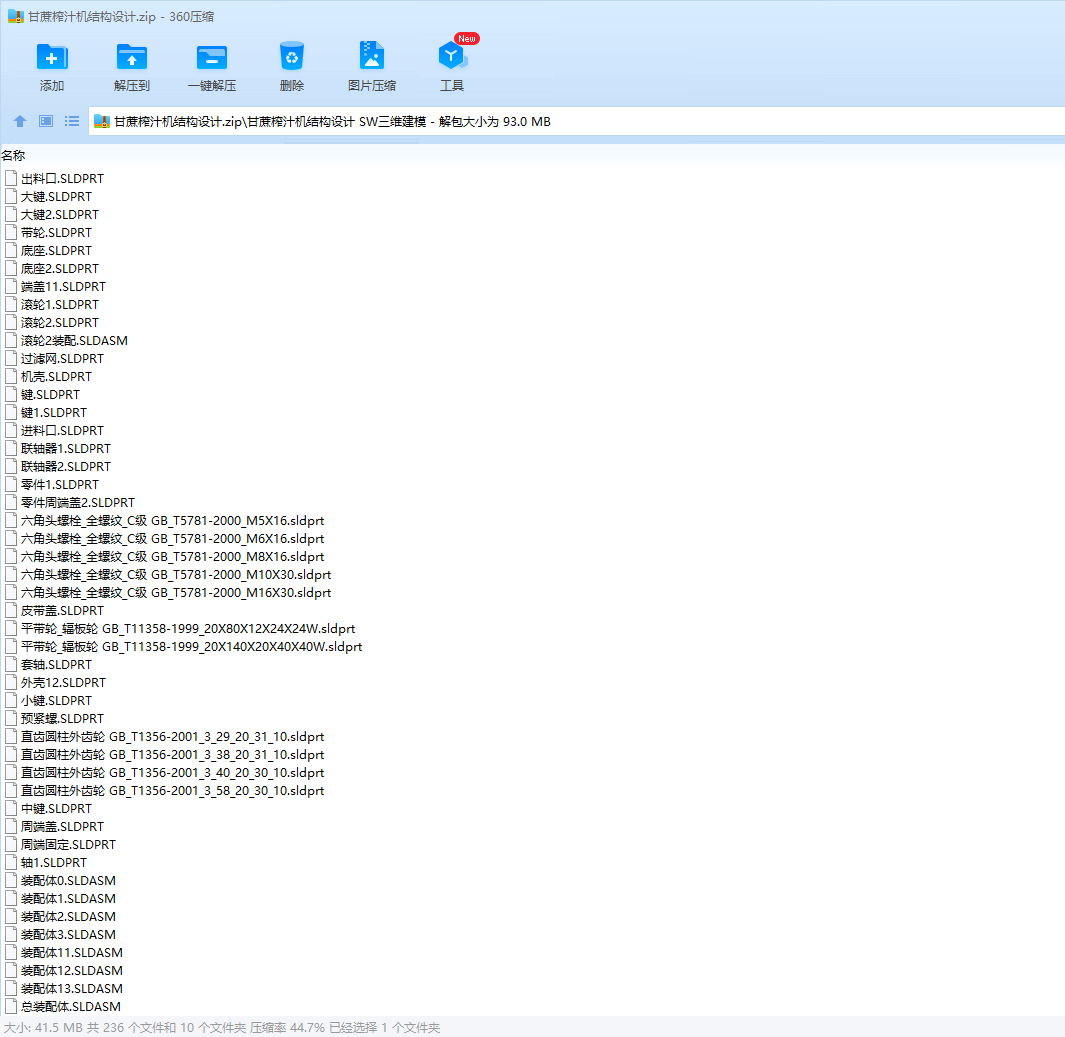The image size is (1065, 1037).
Task: Click the file icon beside 周端固定.SLDPRT
Action: tap(11, 844)
